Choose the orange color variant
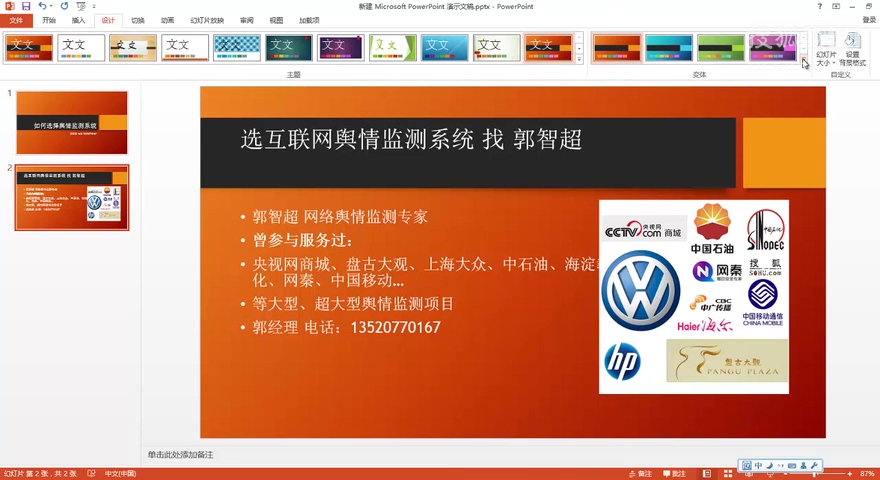This screenshot has height=480, width=880. pyautogui.click(x=617, y=48)
